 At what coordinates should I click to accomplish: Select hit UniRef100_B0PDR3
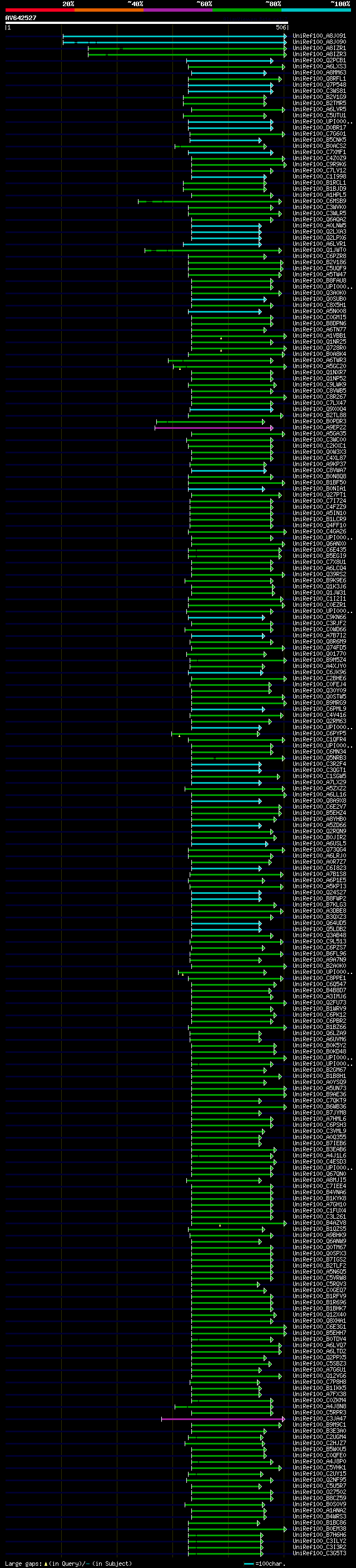(x=319, y=422)
